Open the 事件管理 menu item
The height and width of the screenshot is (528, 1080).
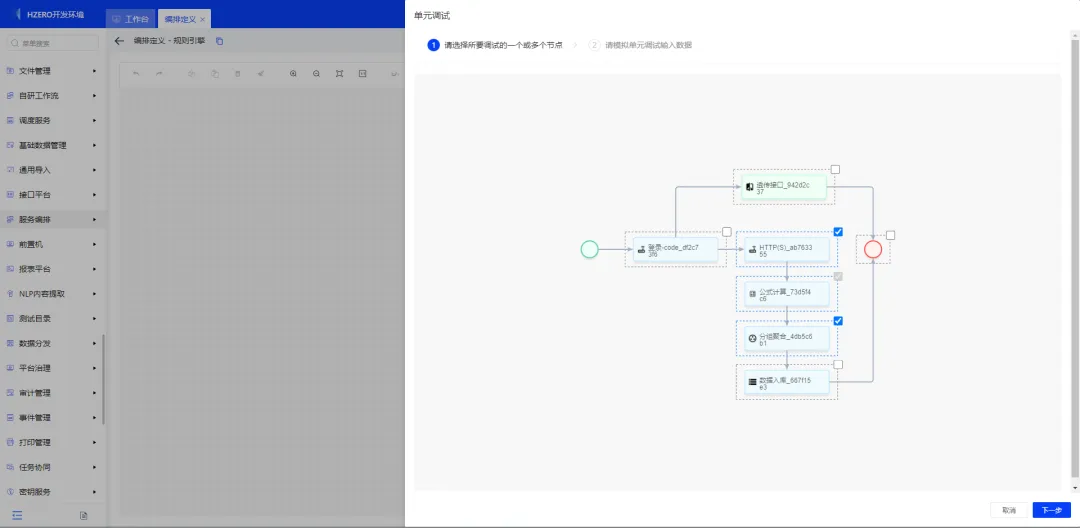[x=52, y=418]
